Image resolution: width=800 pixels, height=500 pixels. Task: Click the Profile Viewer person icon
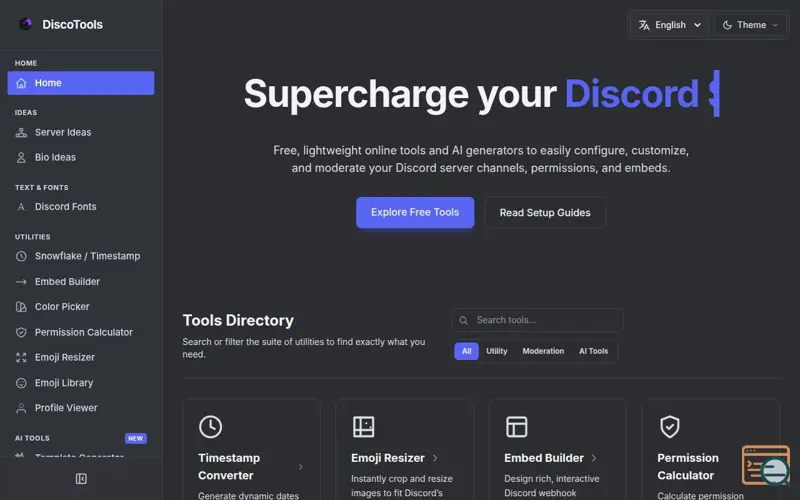pyautogui.click(x=21, y=408)
